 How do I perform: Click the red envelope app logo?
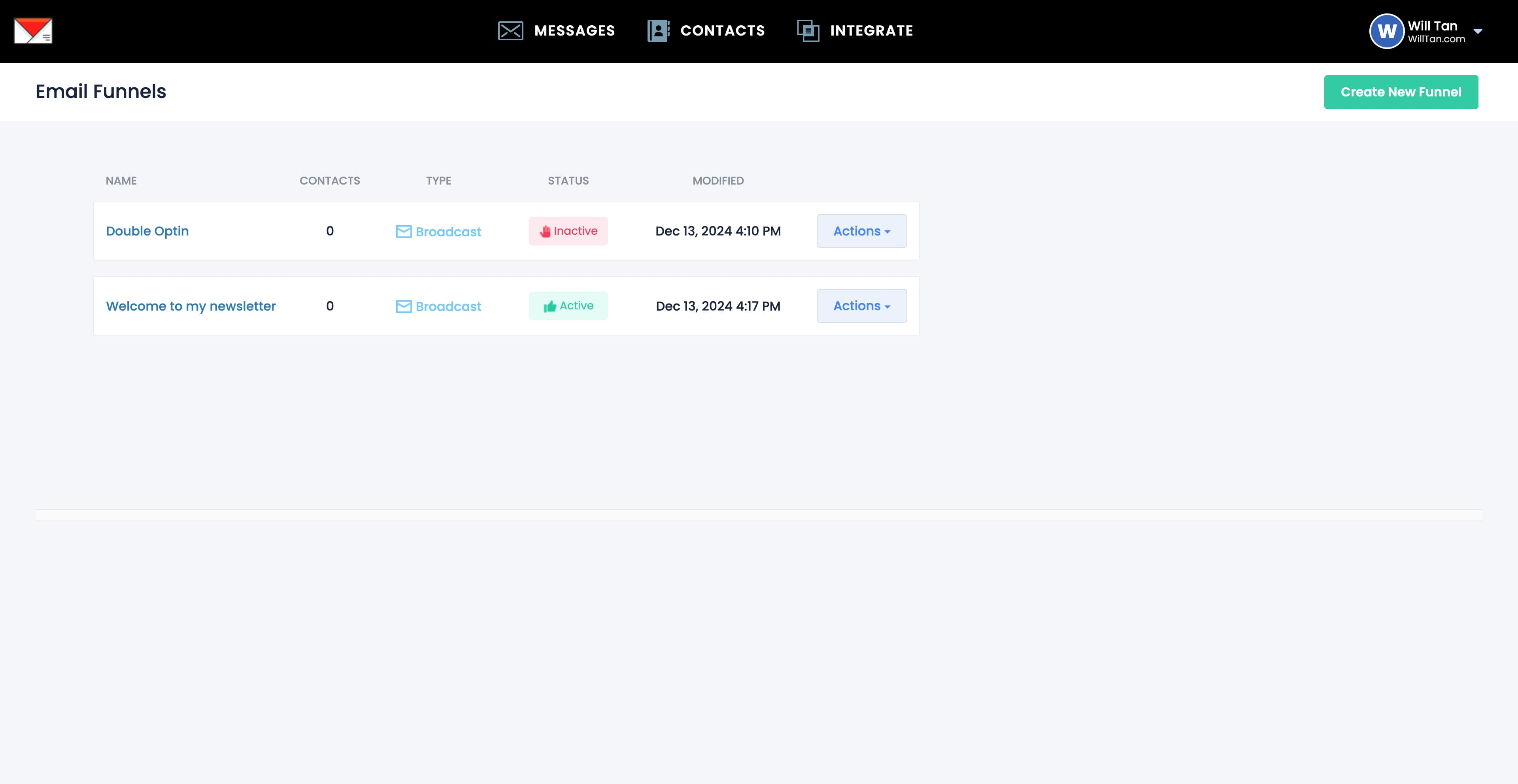[x=33, y=31]
